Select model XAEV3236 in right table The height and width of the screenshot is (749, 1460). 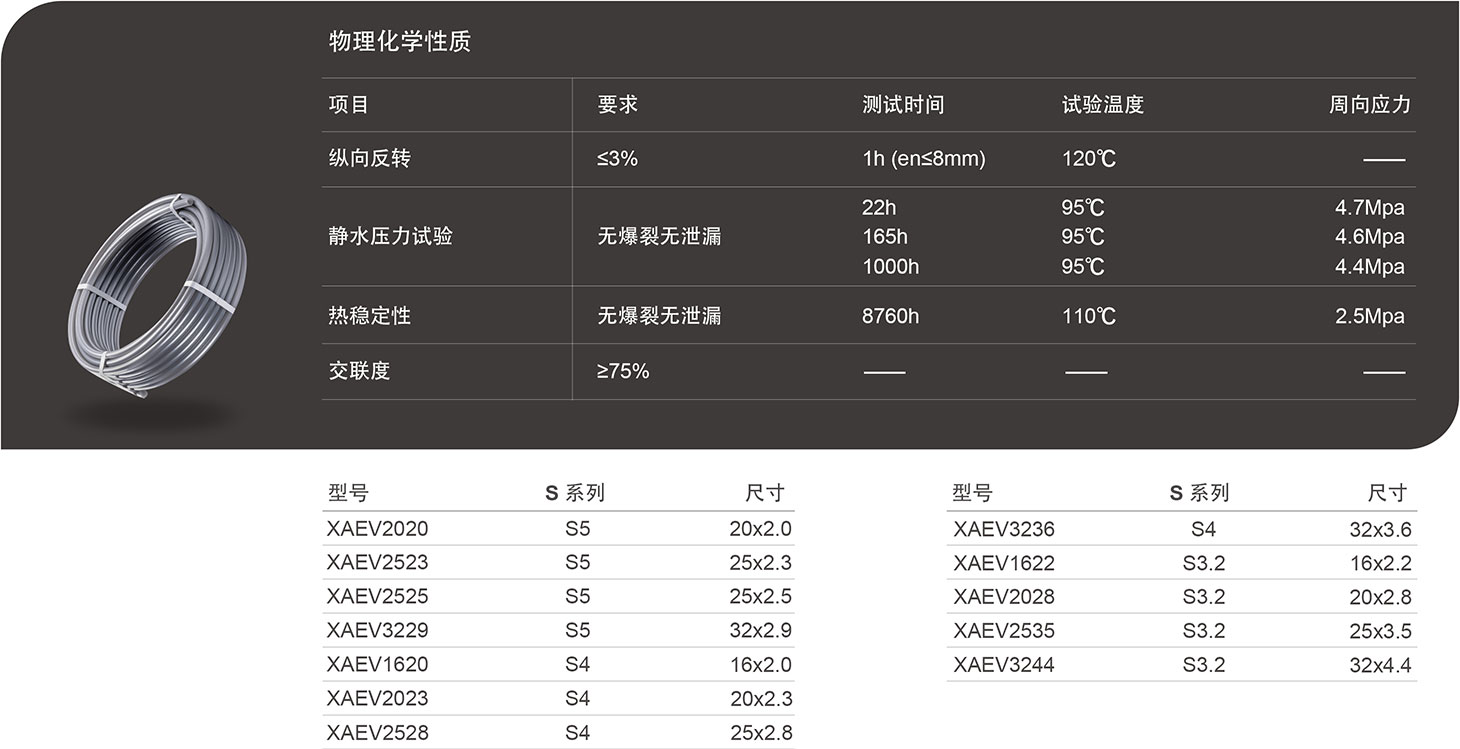(1003, 530)
